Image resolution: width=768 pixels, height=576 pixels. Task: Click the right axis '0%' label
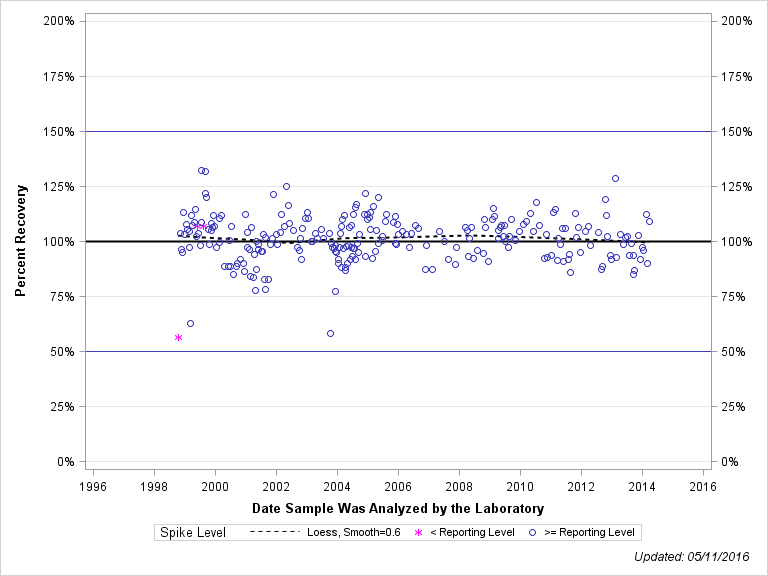730,462
